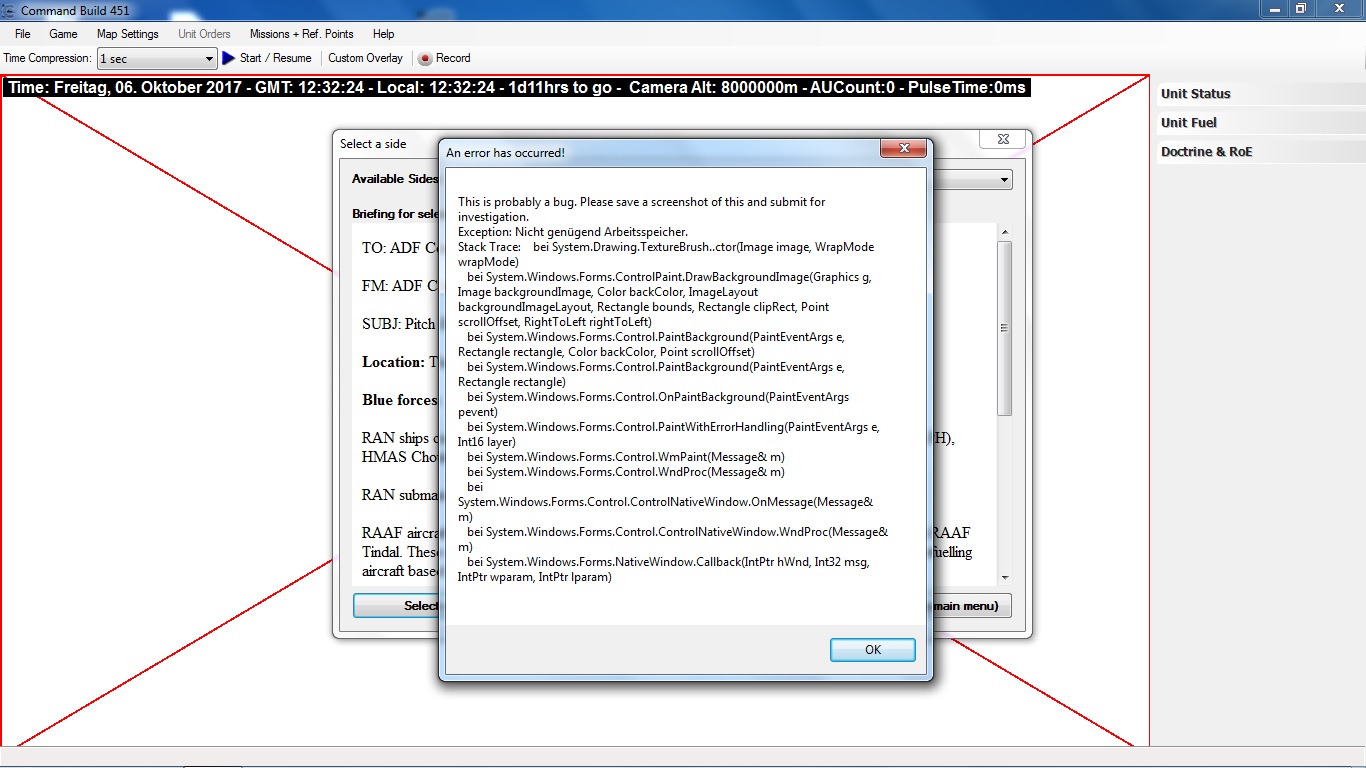Expand the Available Sides combo box

click(1004, 180)
